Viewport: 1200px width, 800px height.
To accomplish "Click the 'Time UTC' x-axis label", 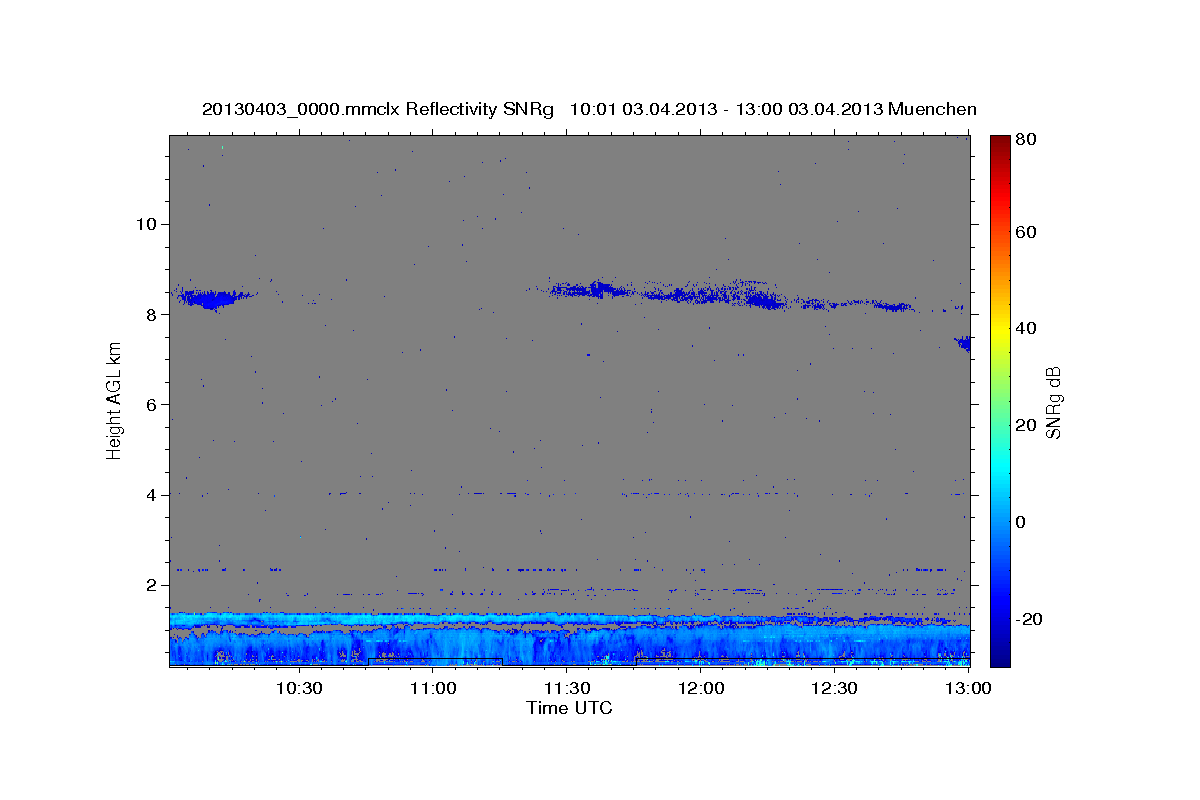I will click(x=569, y=708).
